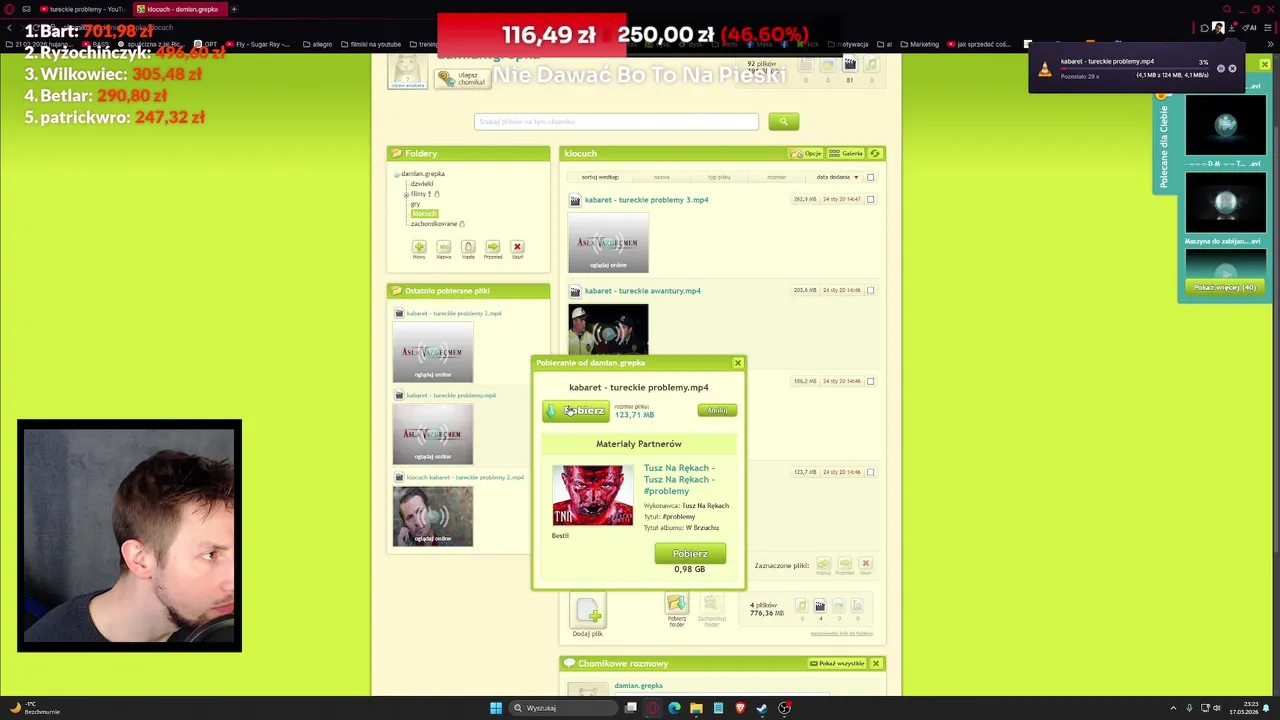1280x720 pixels.
Task: Create new folder with Nowy icon
Action: [x=419, y=247]
